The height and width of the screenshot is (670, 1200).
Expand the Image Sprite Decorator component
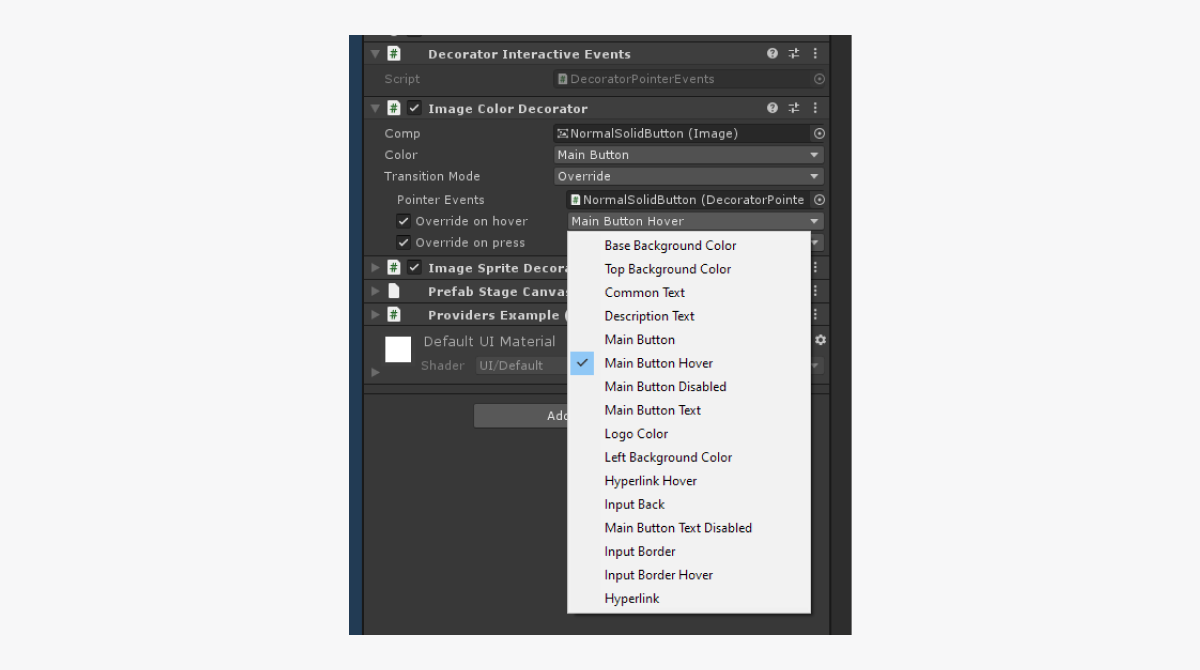click(x=375, y=268)
